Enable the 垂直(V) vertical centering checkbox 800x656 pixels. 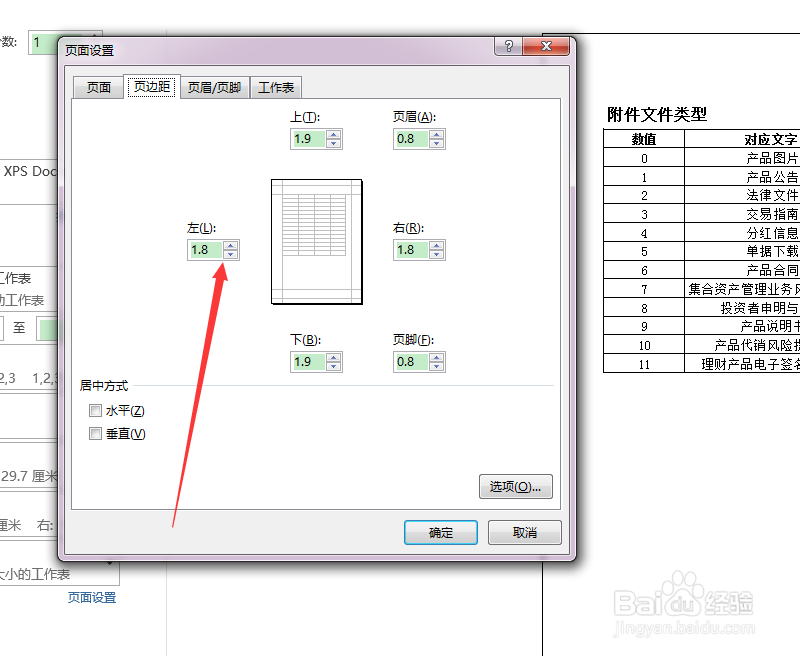point(95,434)
